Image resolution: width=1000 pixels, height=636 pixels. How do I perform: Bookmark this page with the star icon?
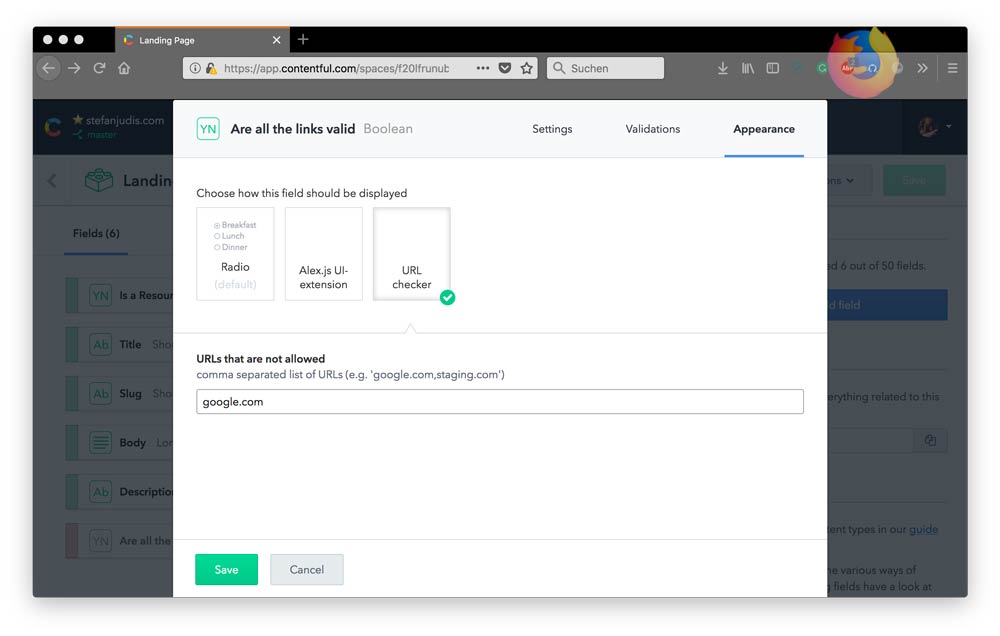point(526,68)
